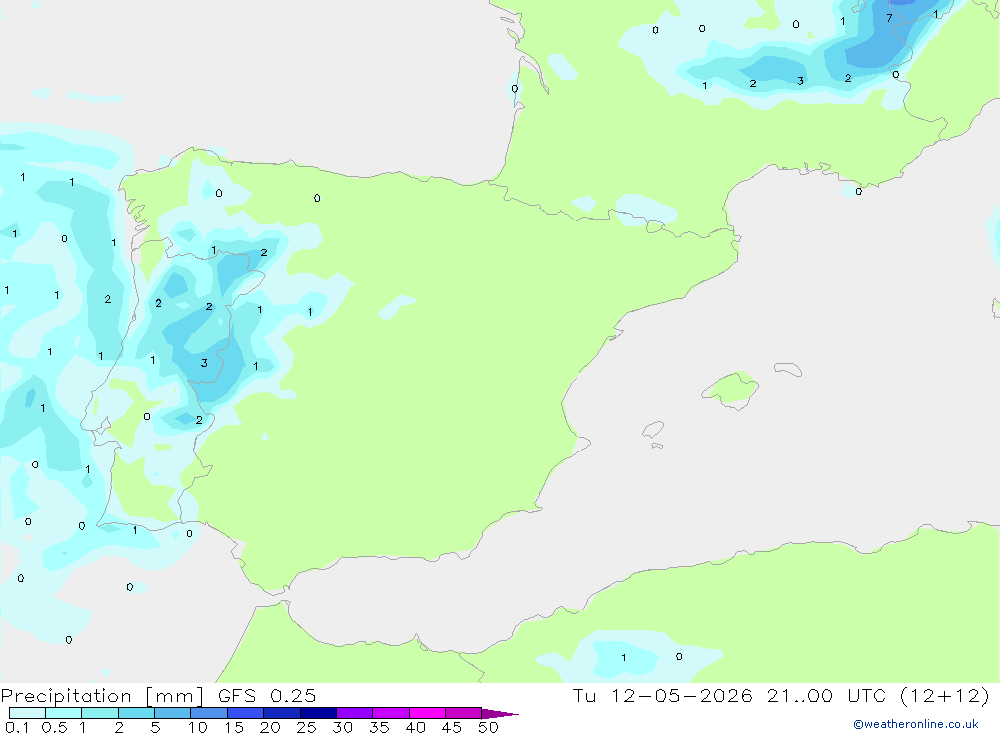Screen dimensions: 1000x733
Task: Click the 'Precipitation [mm]' title text
Action: coord(103,696)
